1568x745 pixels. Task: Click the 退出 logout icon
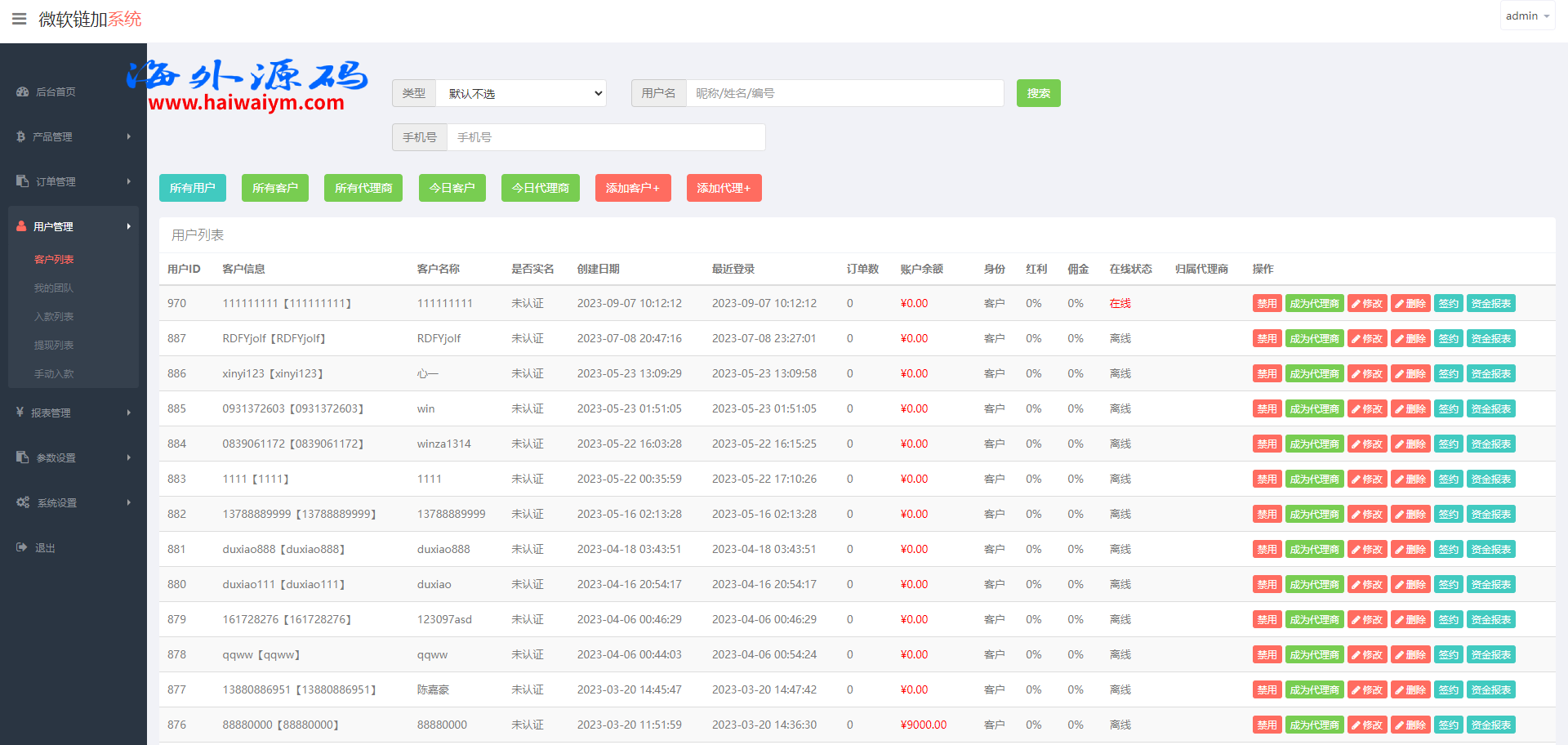[x=22, y=547]
